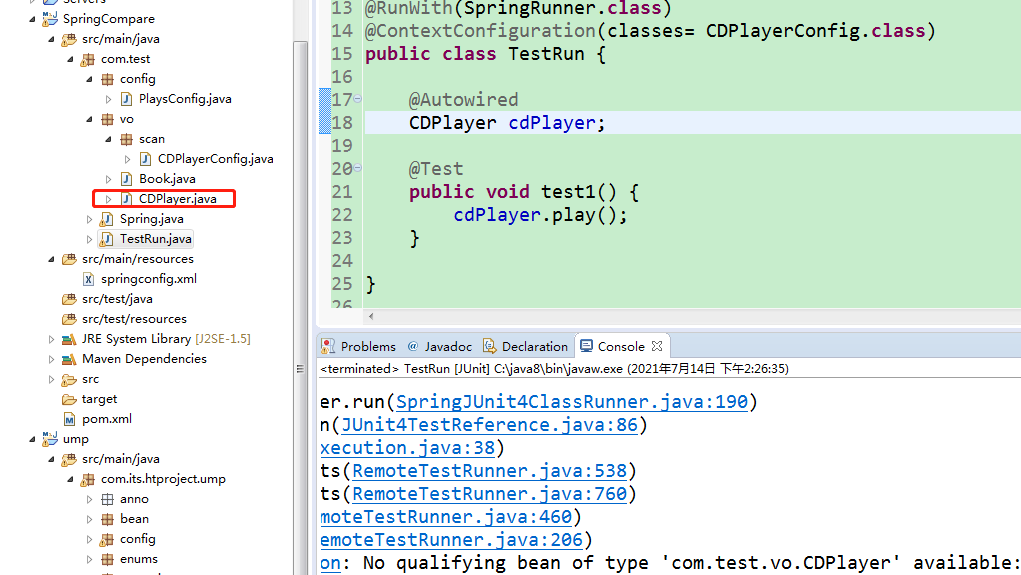Click the CDPlayer.java file icon

coord(127,199)
